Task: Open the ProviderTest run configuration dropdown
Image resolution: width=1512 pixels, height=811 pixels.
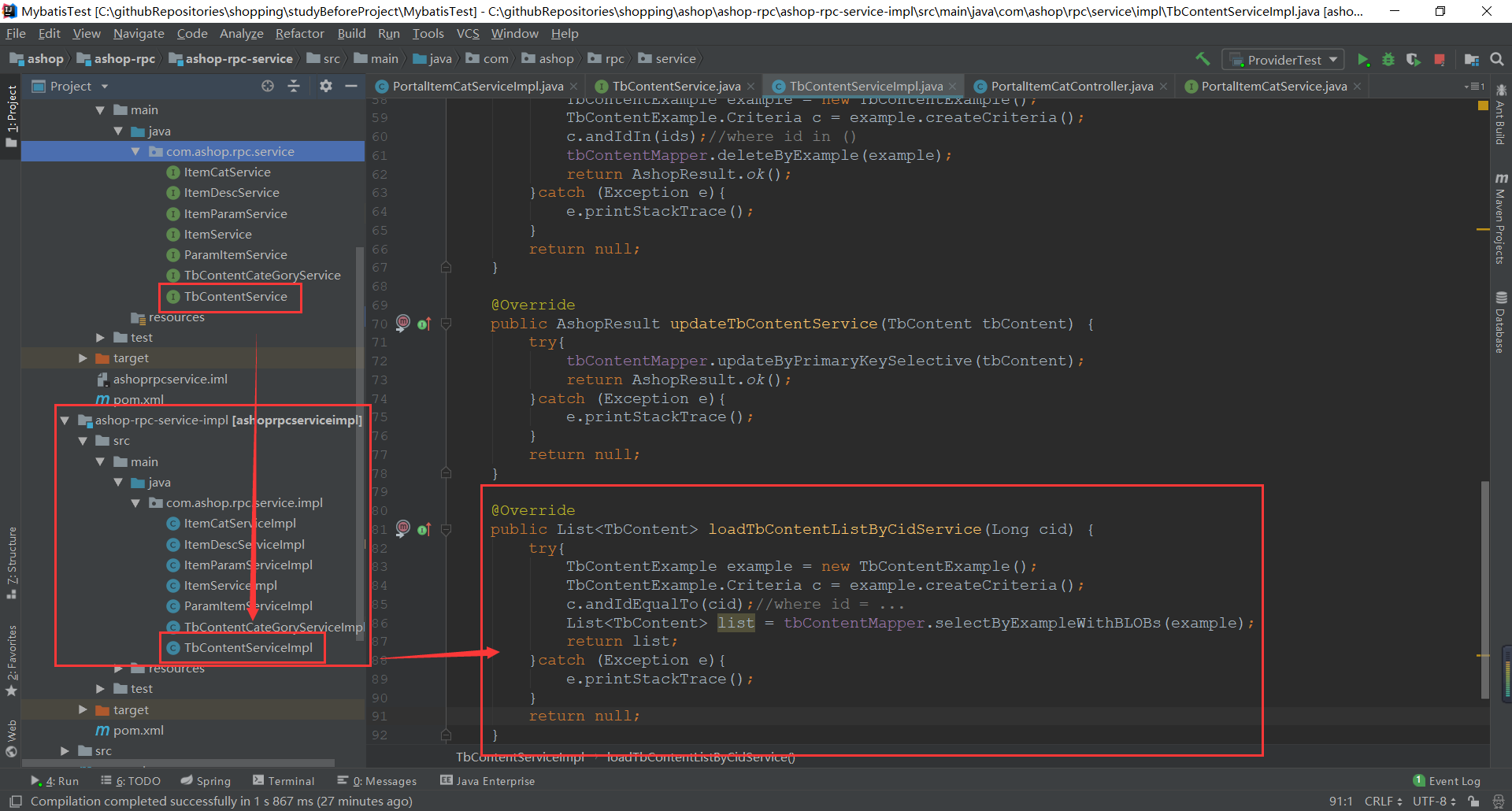Action: [x=1284, y=60]
